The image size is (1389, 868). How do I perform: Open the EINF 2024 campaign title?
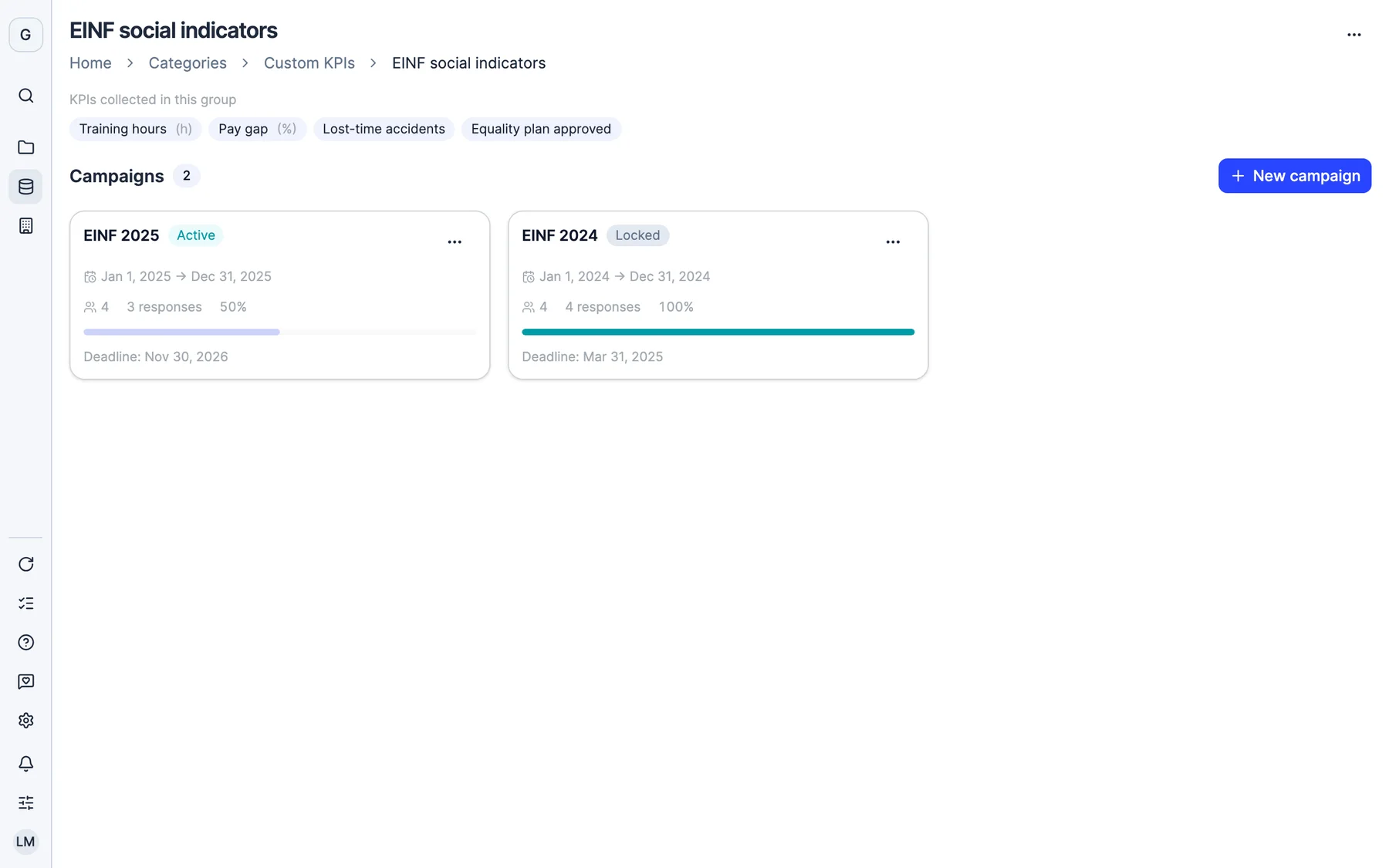tap(559, 235)
